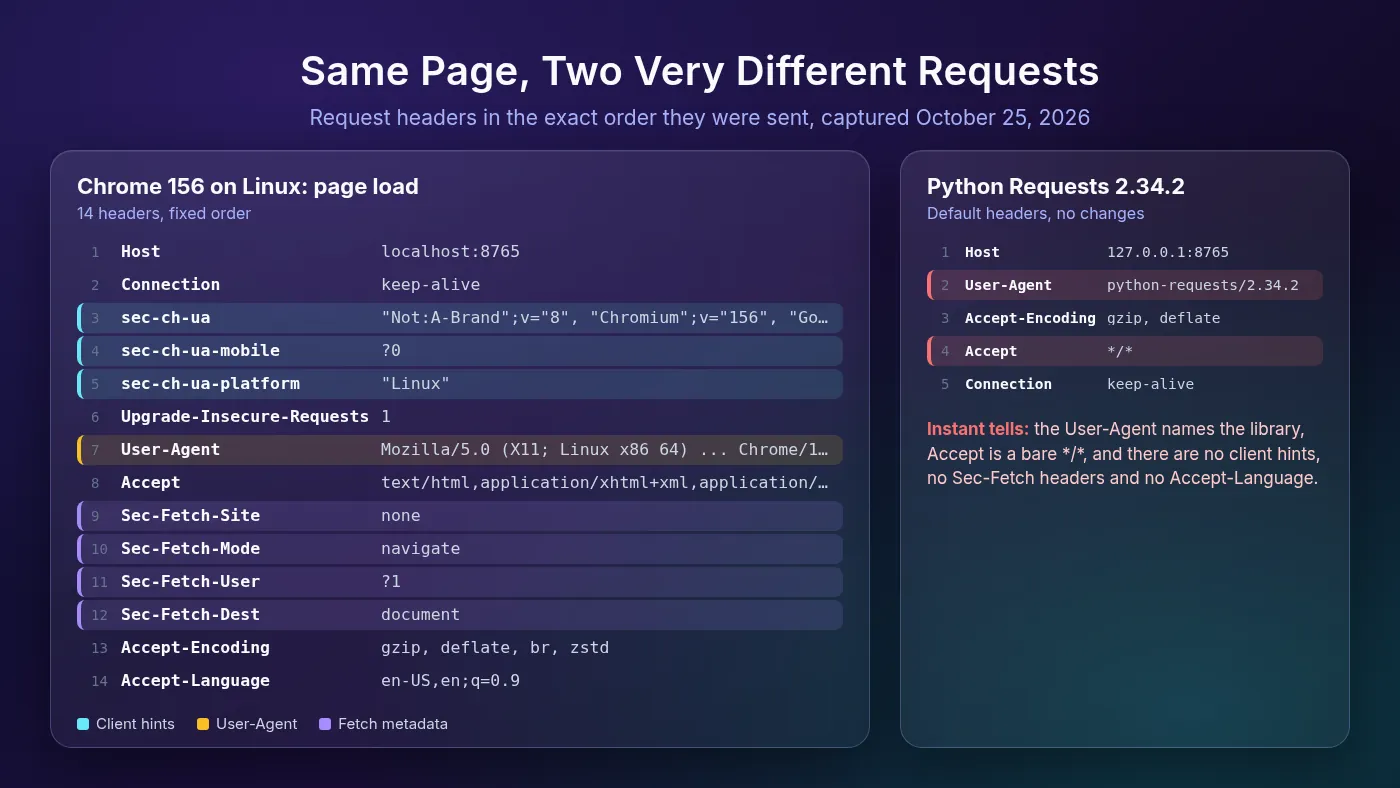Click the "Instant tells:" label
This screenshot has width=1400, height=788.
[978, 429]
